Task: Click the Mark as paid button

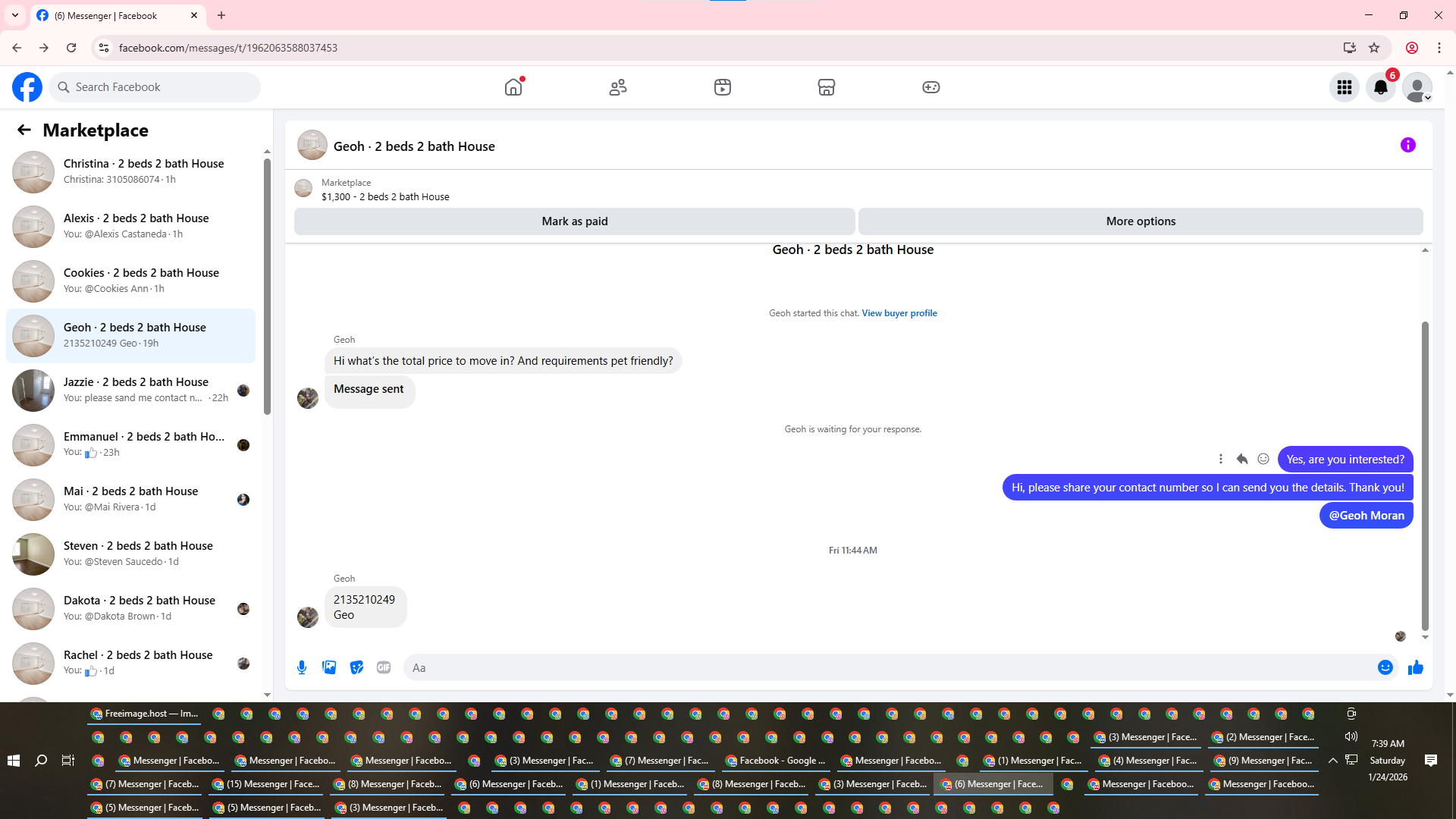Action: coord(574,221)
